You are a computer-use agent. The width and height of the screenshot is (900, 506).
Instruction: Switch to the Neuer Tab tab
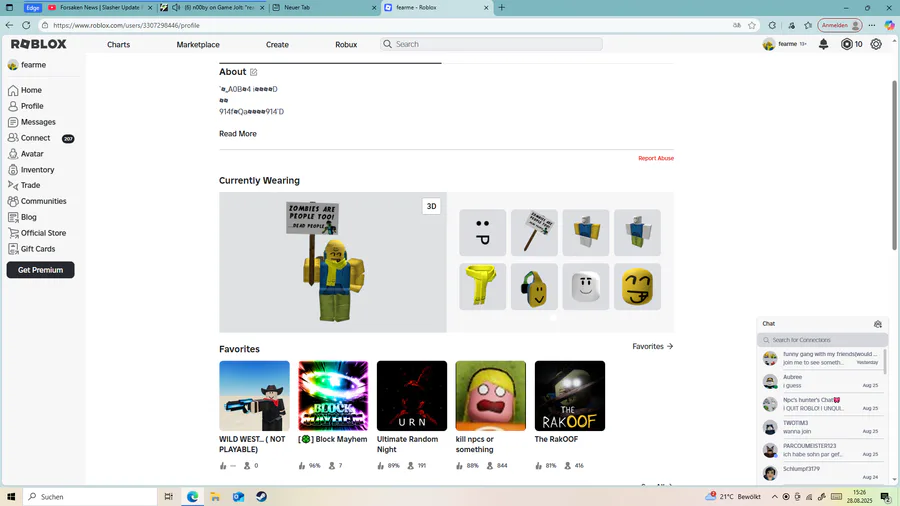click(x=324, y=7)
